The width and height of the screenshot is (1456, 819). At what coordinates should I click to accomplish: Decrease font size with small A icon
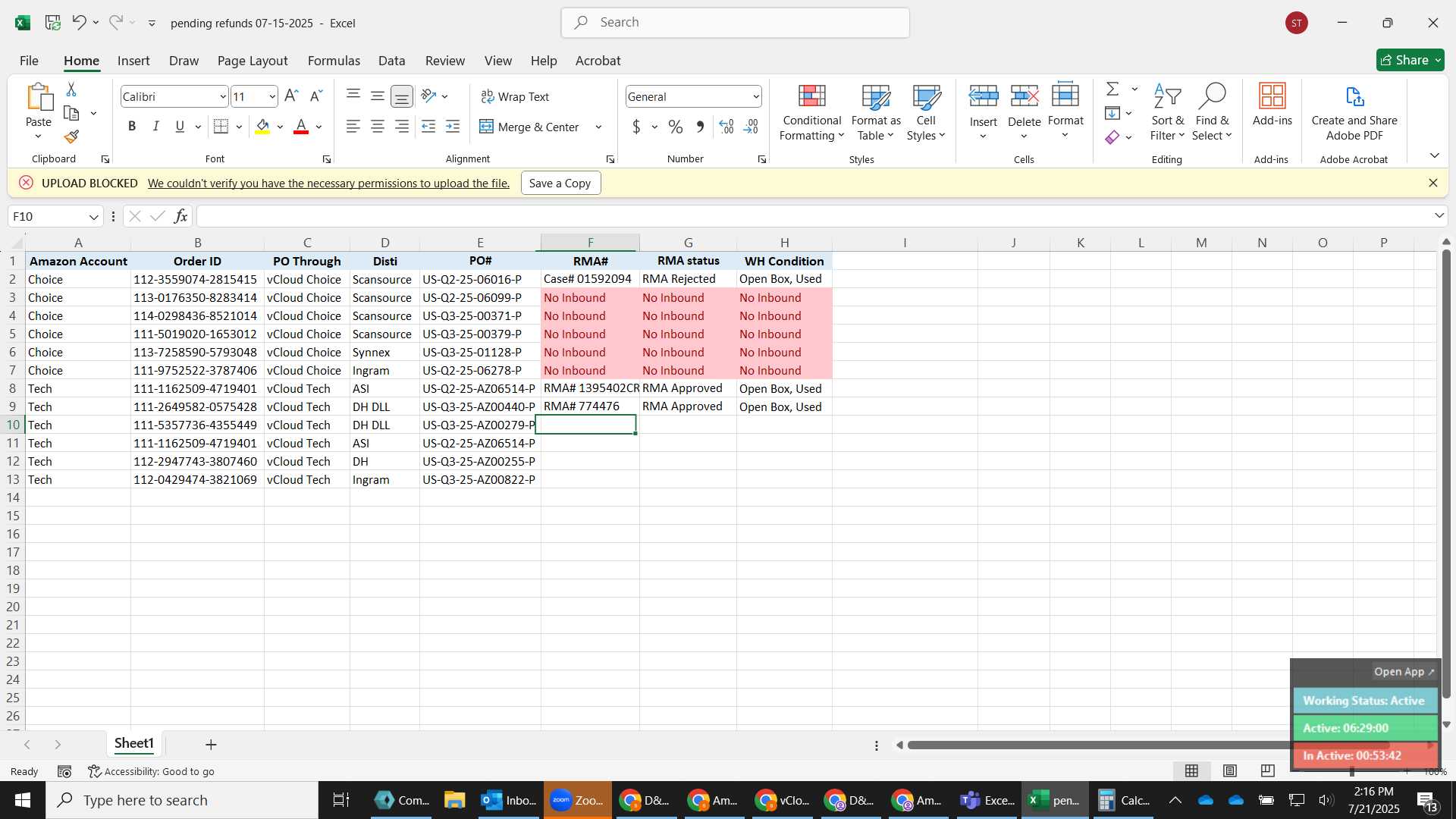coord(316,96)
